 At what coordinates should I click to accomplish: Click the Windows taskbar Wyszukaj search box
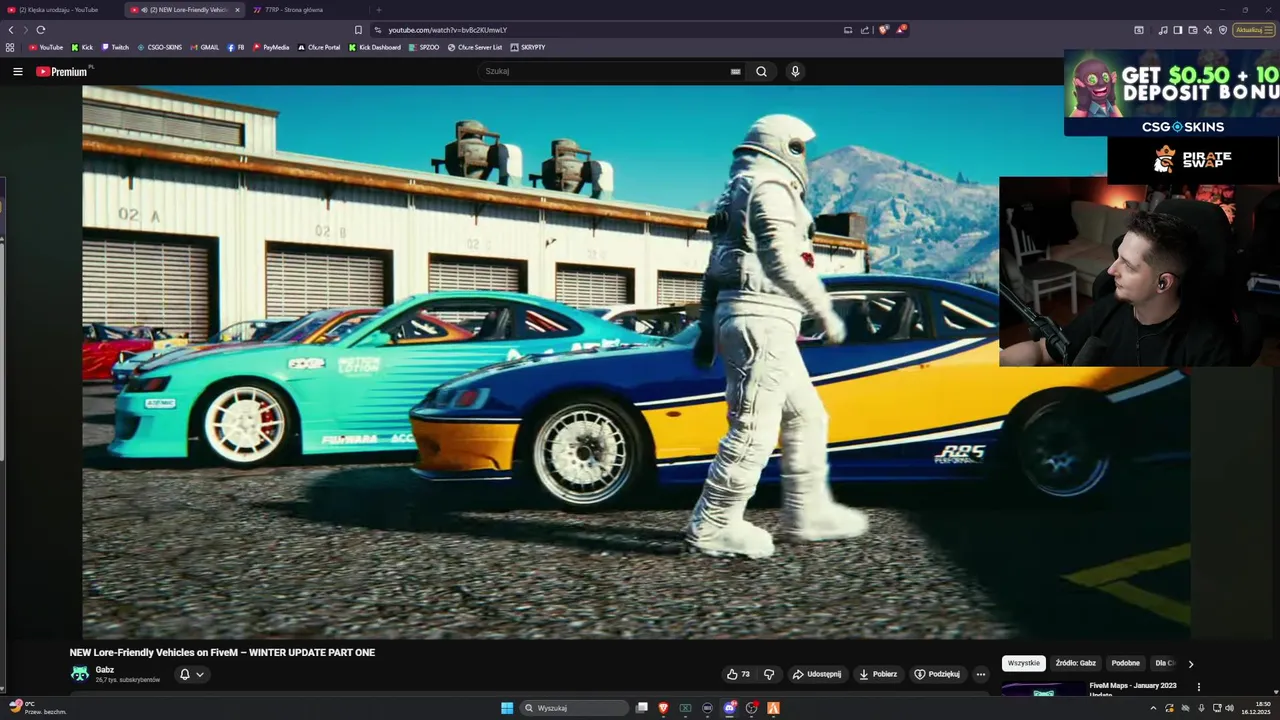pos(575,708)
